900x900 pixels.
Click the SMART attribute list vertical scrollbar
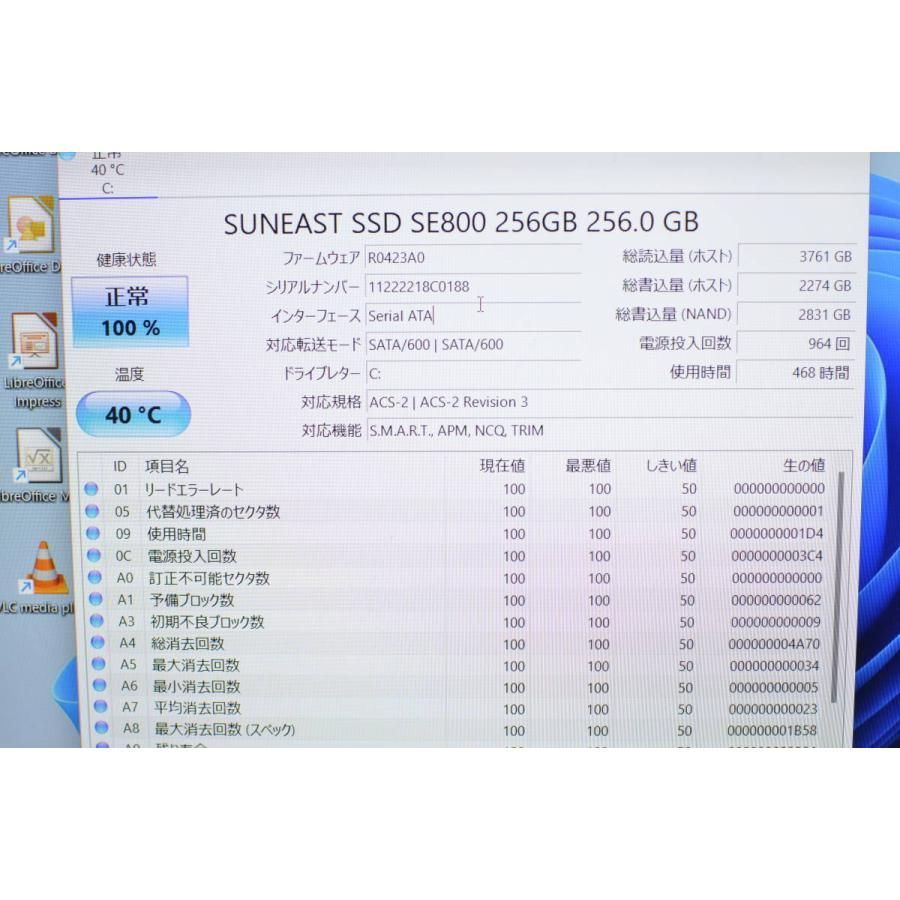838,585
